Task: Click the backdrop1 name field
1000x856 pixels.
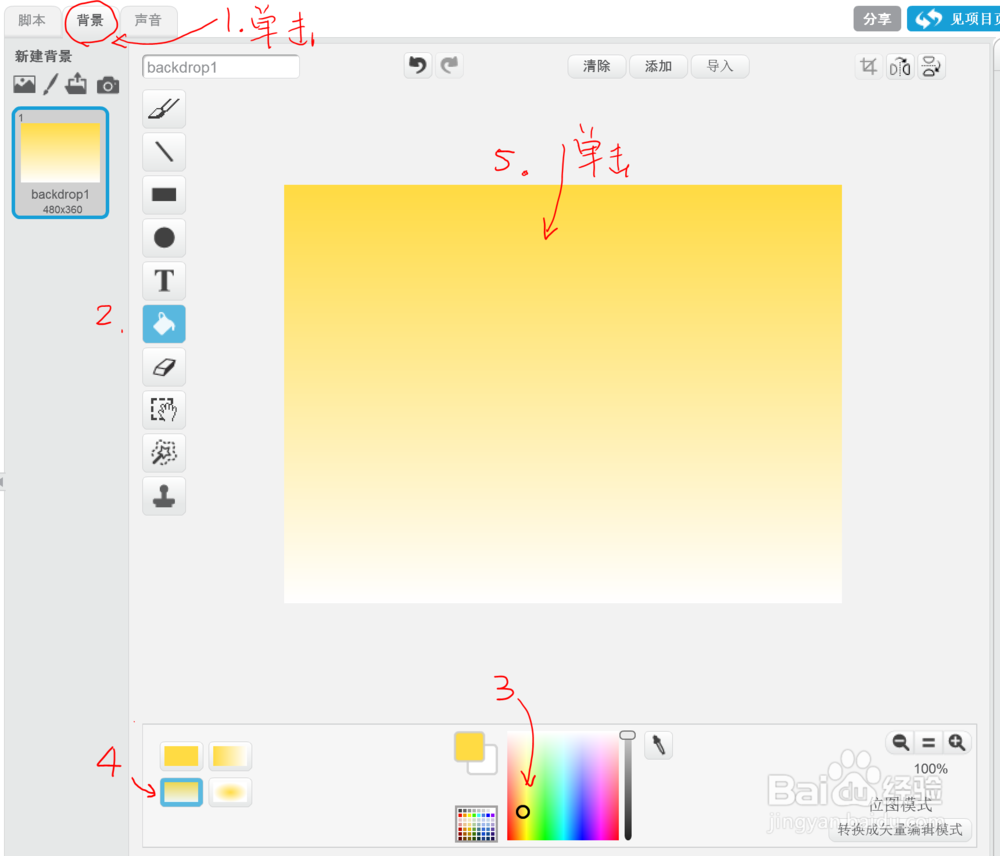Action: point(221,67)
